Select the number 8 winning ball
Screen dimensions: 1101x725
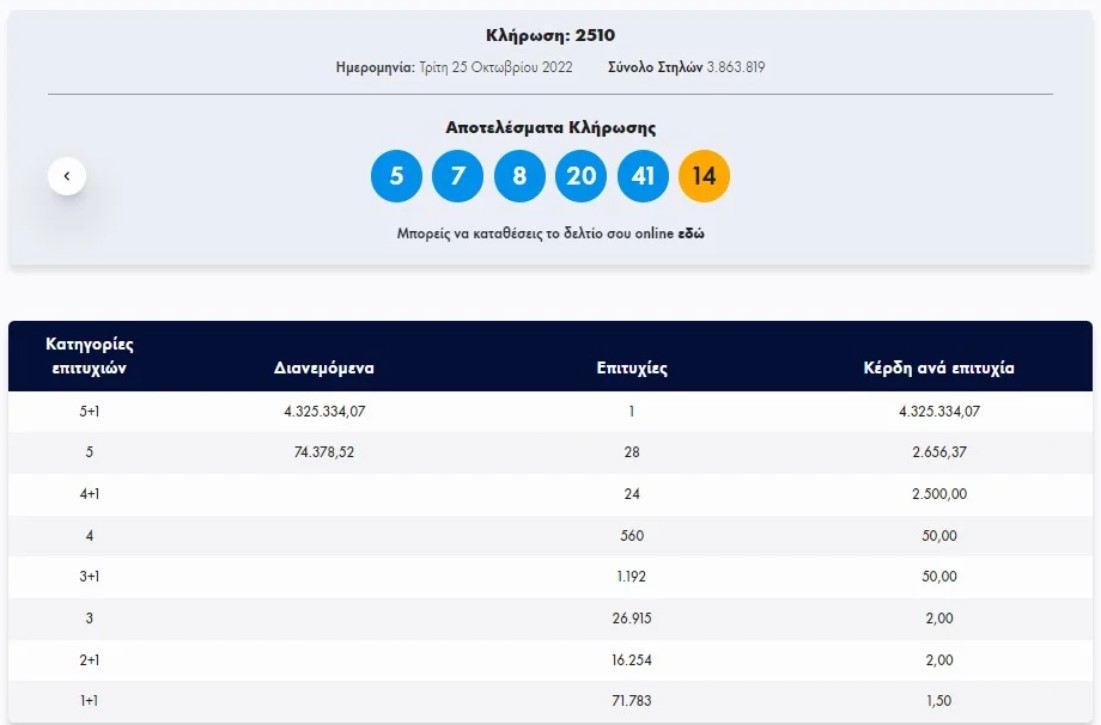519,175
